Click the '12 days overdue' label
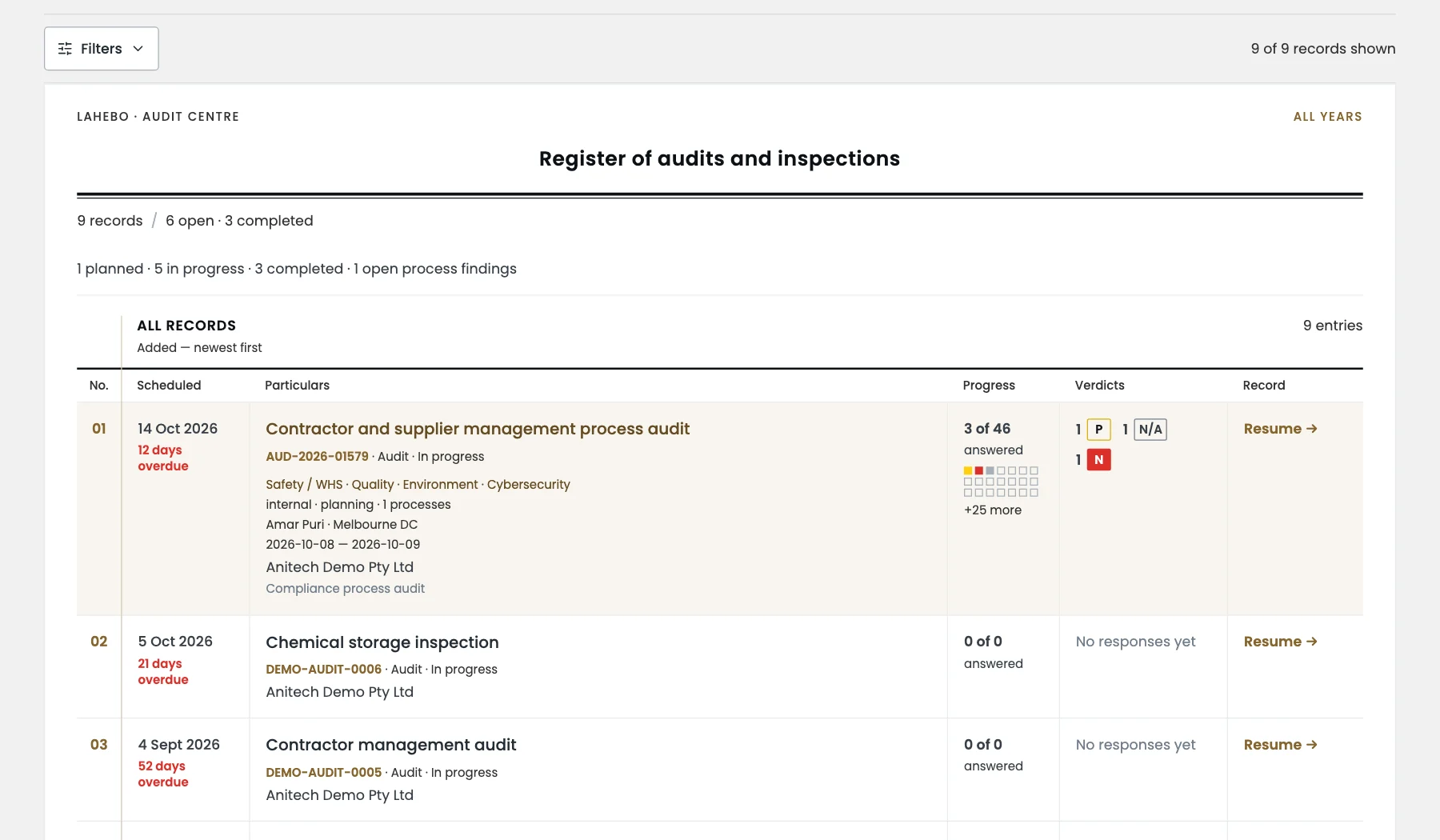The width and height of the screenshot is (1440, 840). coord(163,458)
